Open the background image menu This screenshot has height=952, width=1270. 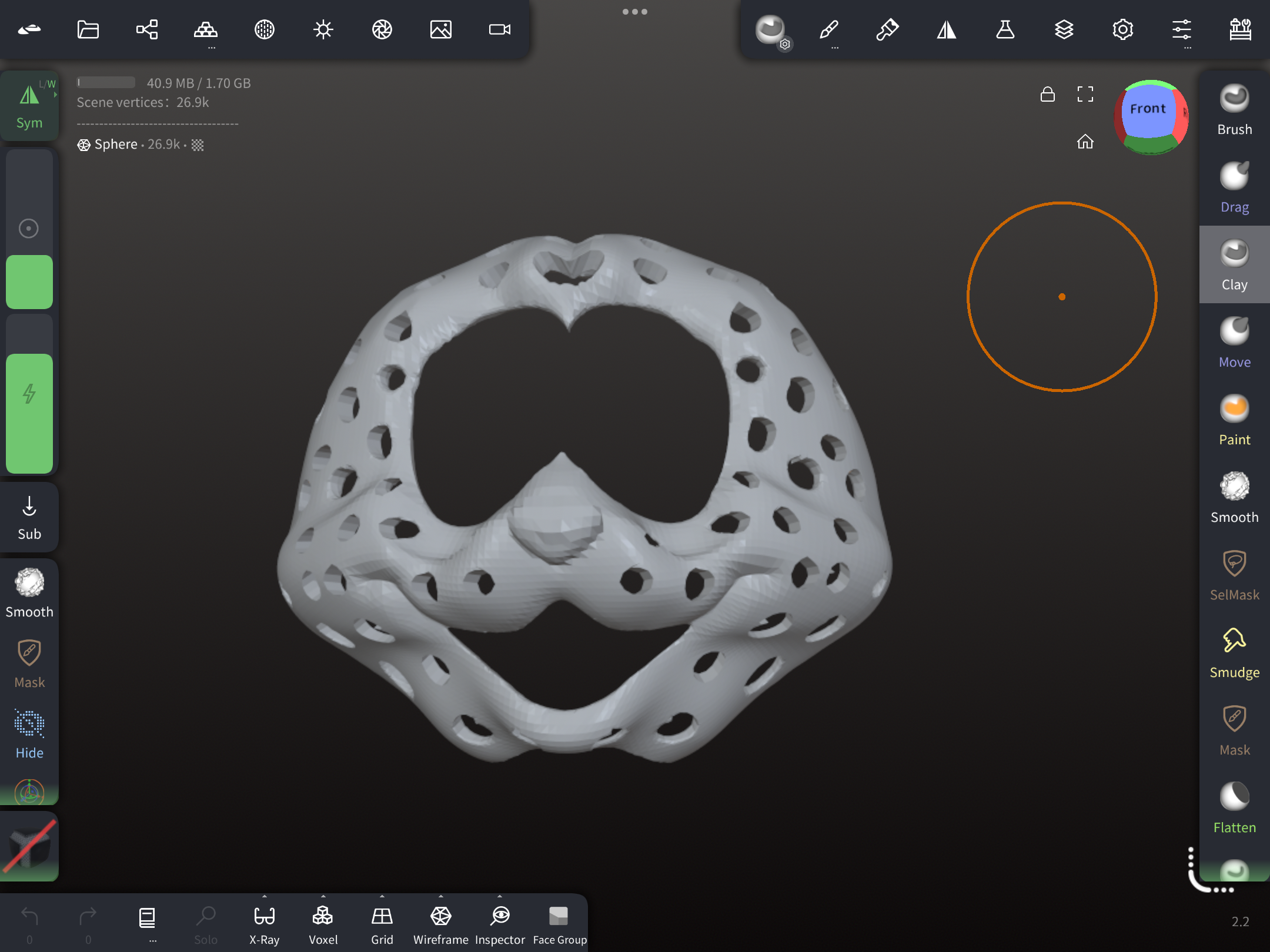click(441, 29)
